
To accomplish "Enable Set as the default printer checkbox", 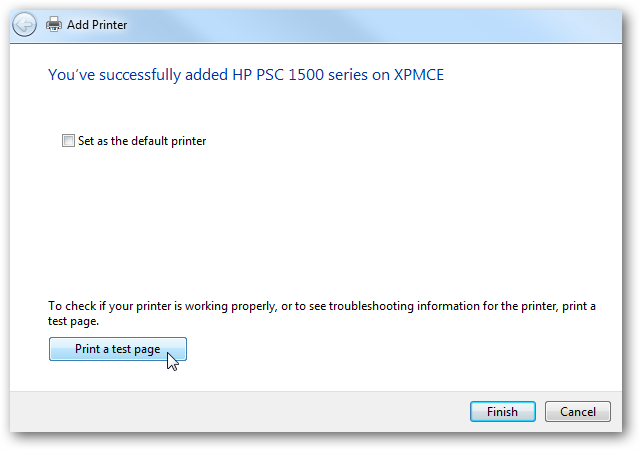I will (68, 140).
